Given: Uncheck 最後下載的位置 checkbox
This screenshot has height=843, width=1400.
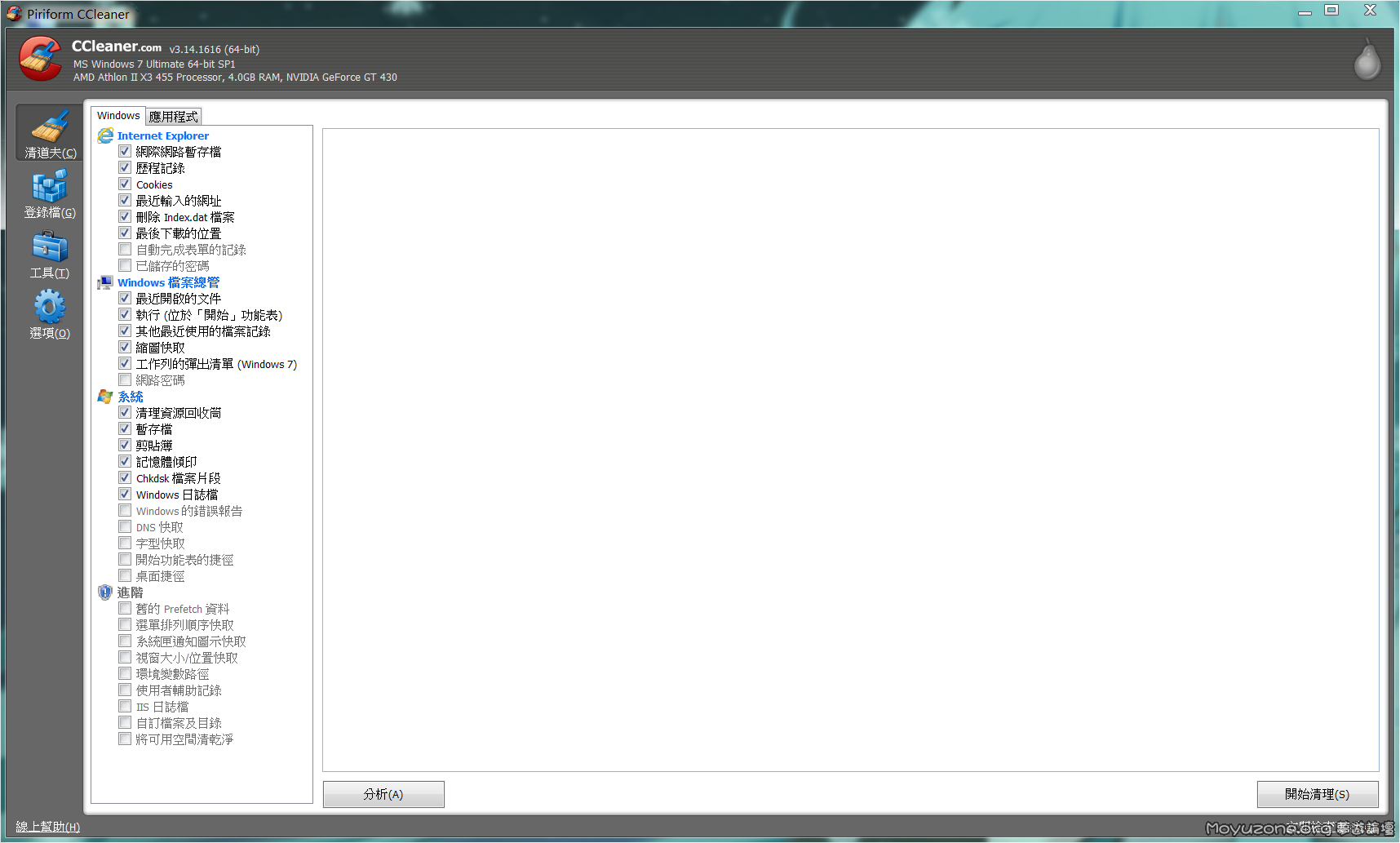Looking at the screenshot, I should (x=125, y=233).
